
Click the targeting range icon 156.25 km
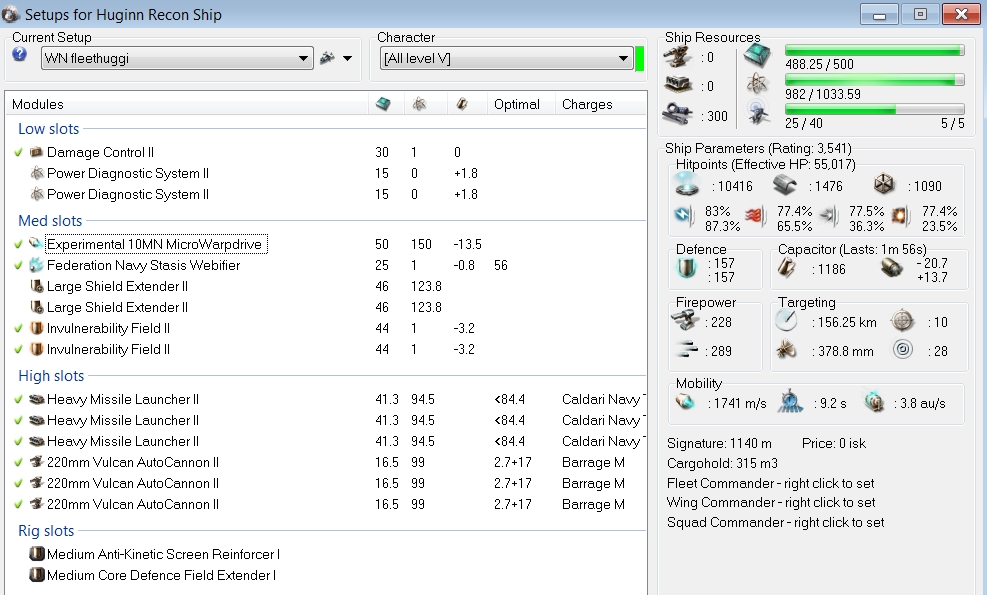coord(786,321)
